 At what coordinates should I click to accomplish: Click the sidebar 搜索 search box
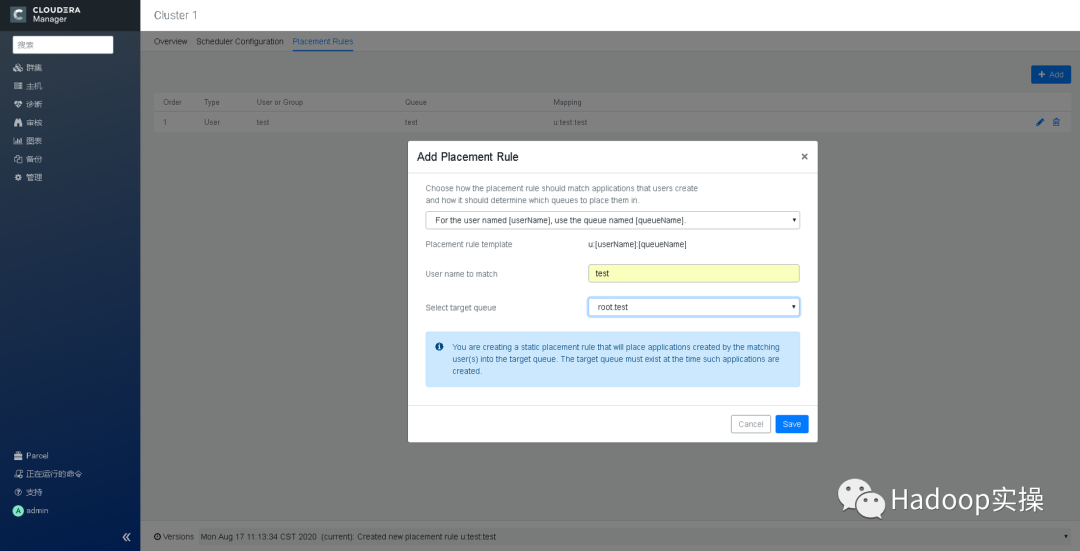(63, 45)
